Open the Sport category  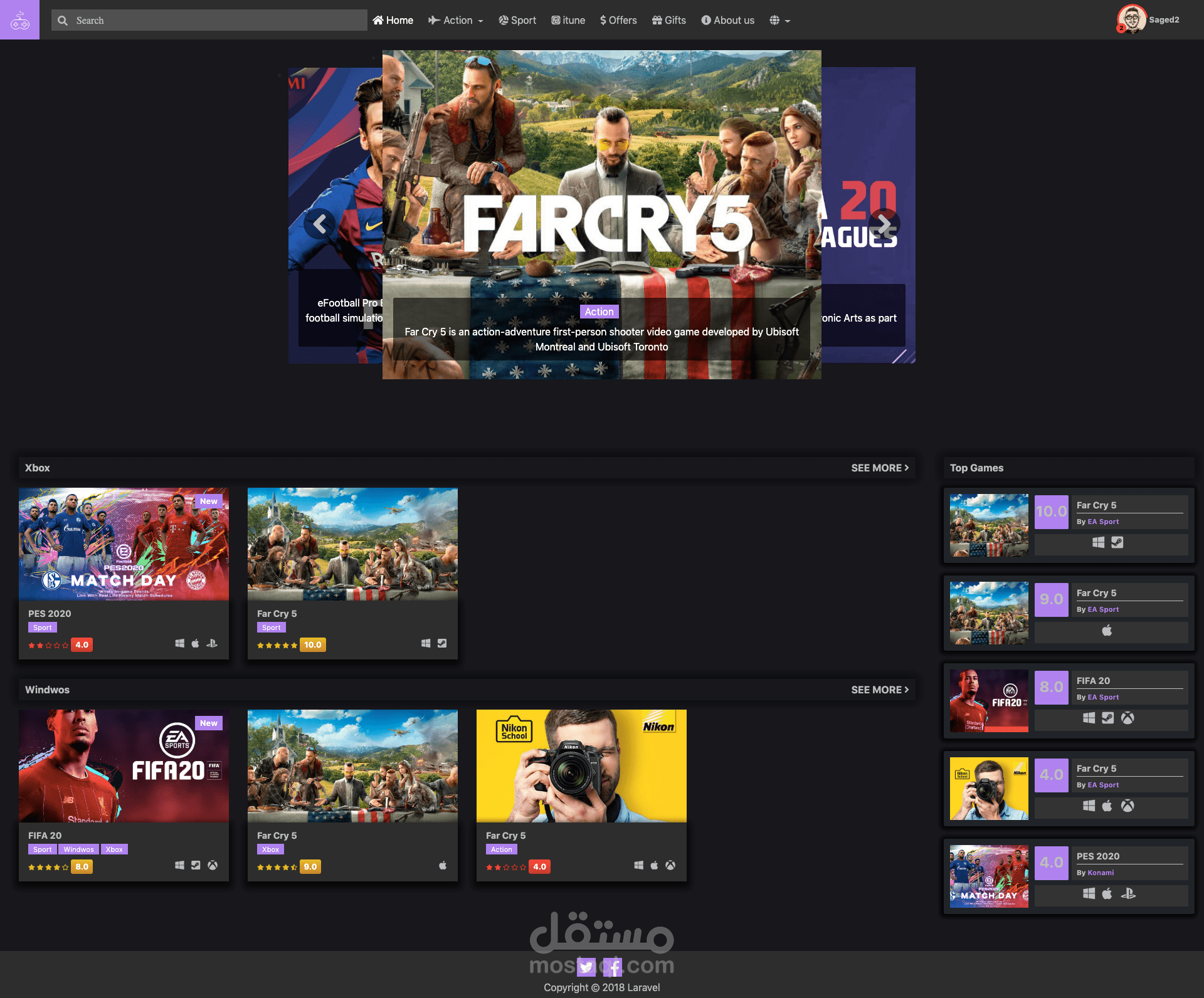(517, 20)
